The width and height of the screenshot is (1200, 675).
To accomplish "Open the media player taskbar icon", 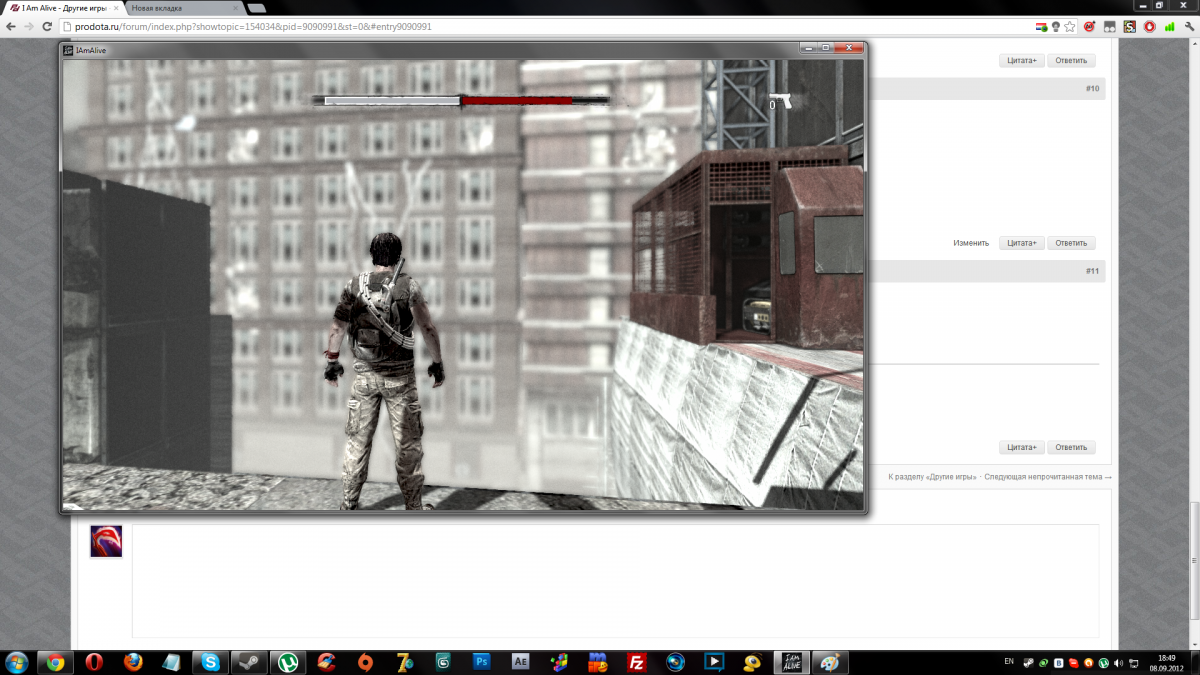I will (714, 662).
